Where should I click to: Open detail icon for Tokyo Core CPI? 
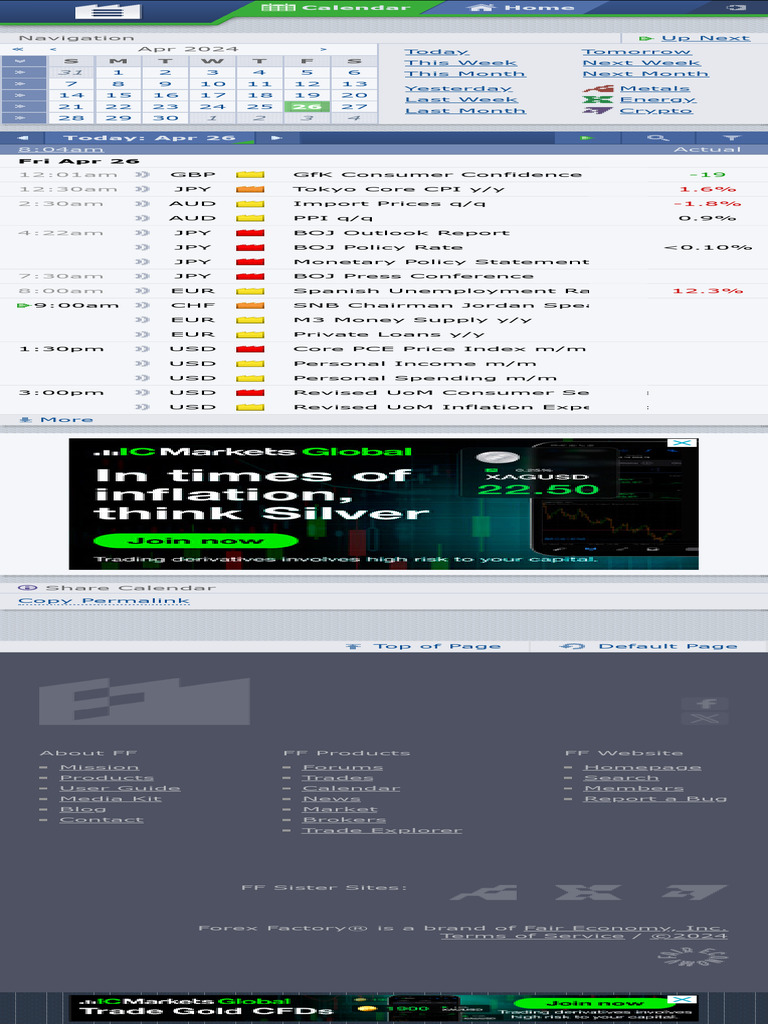click(x=142, y=189)
